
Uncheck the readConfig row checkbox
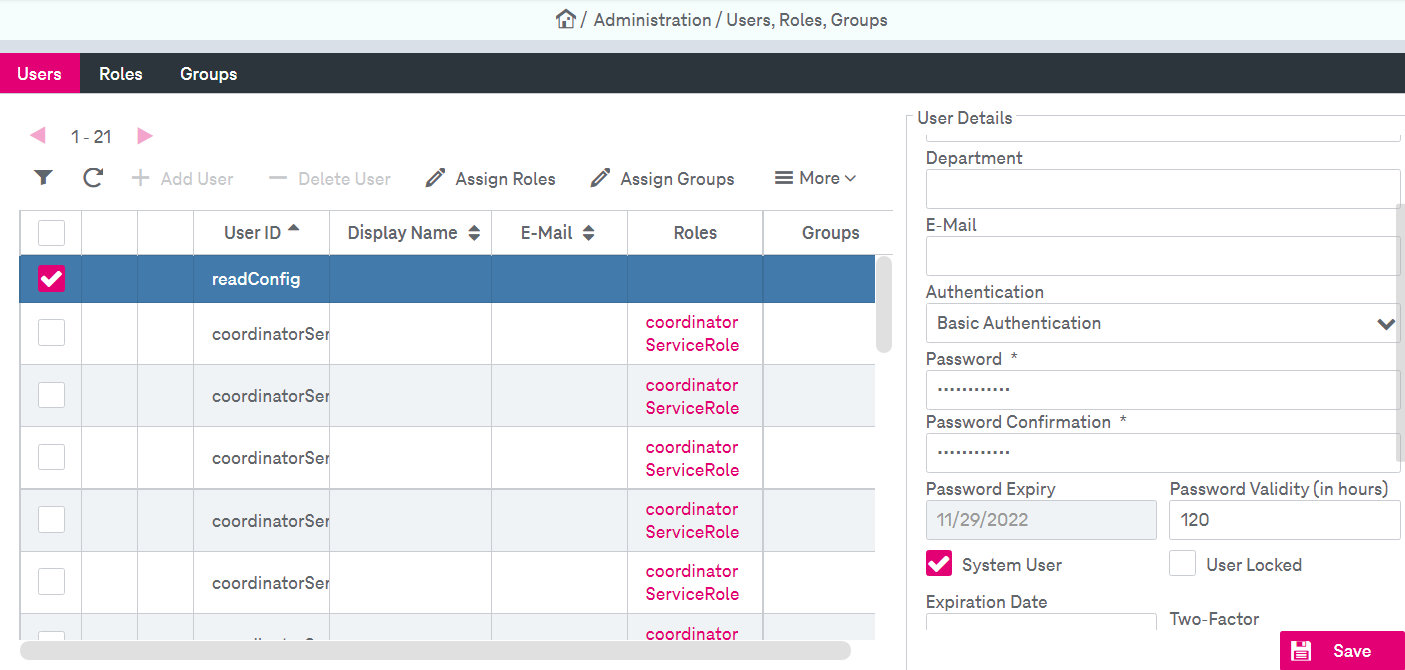point(51,279)
